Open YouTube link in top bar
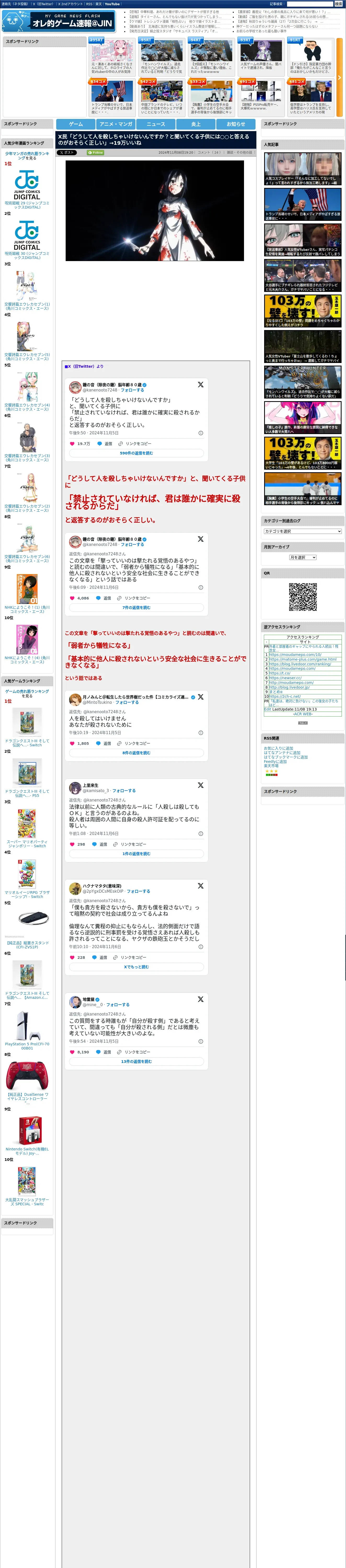 pyautogui.click(x=112, y=4)
